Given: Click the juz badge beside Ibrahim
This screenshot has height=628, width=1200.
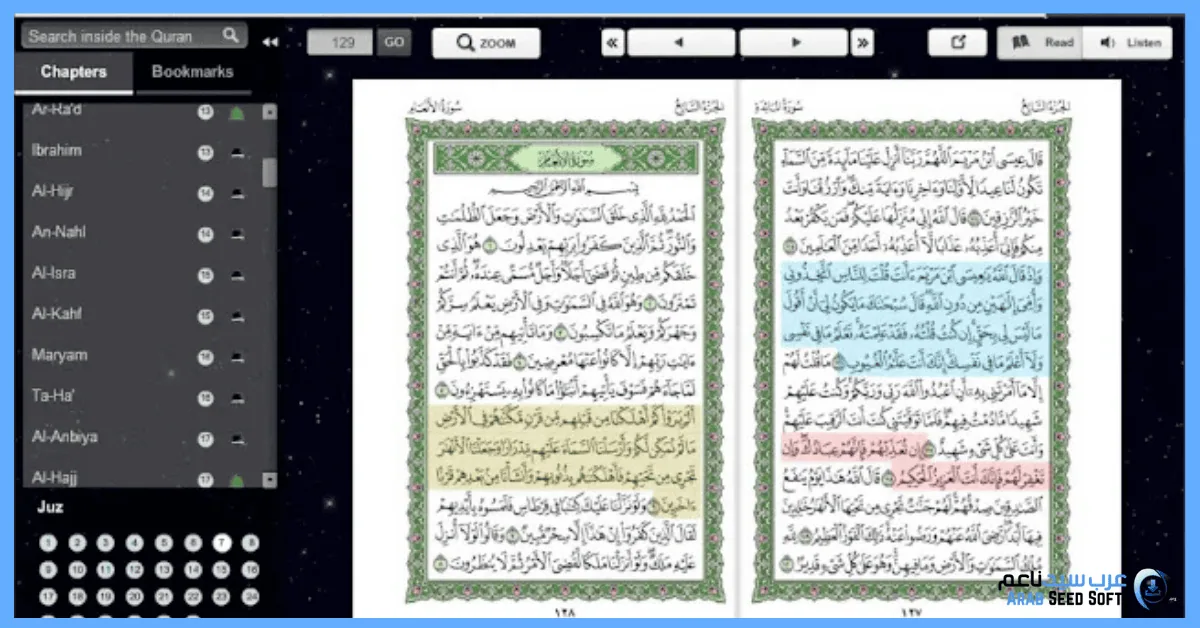Looking at the screenshot, I should pyautogui.click(x=206, y=153).
